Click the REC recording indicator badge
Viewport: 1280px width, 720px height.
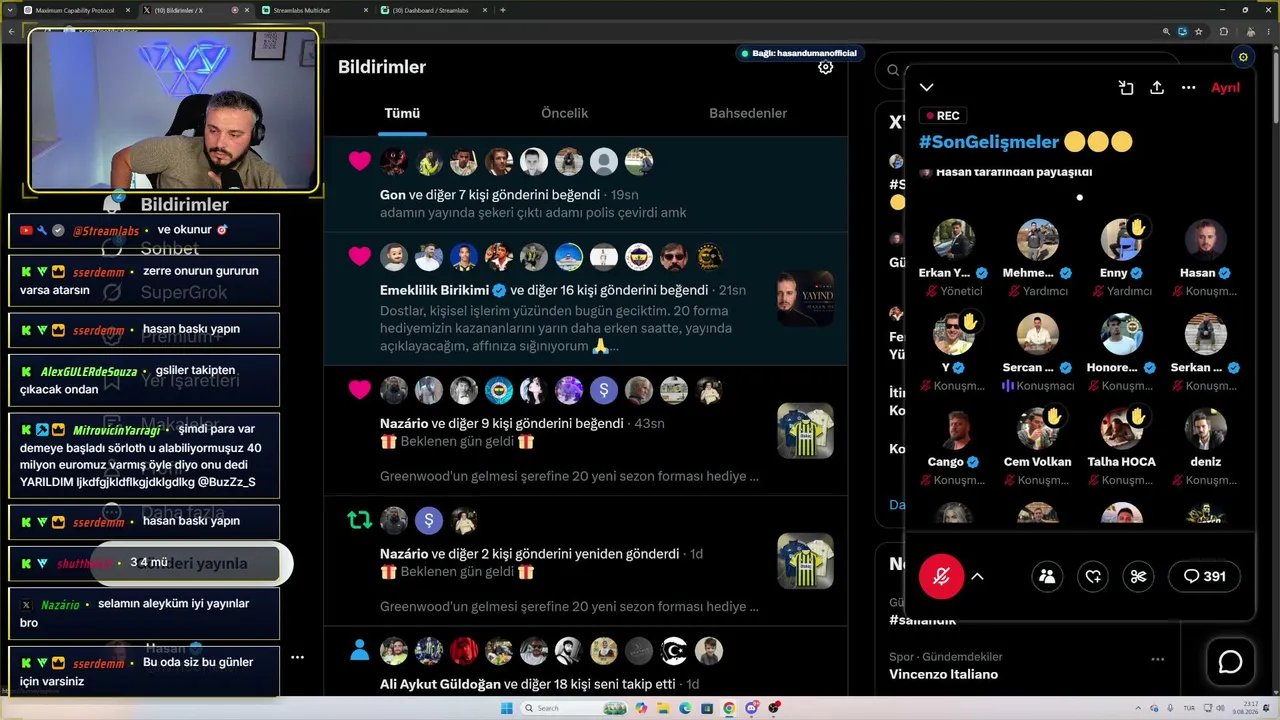pyautogui.click(x=943, y=116)
